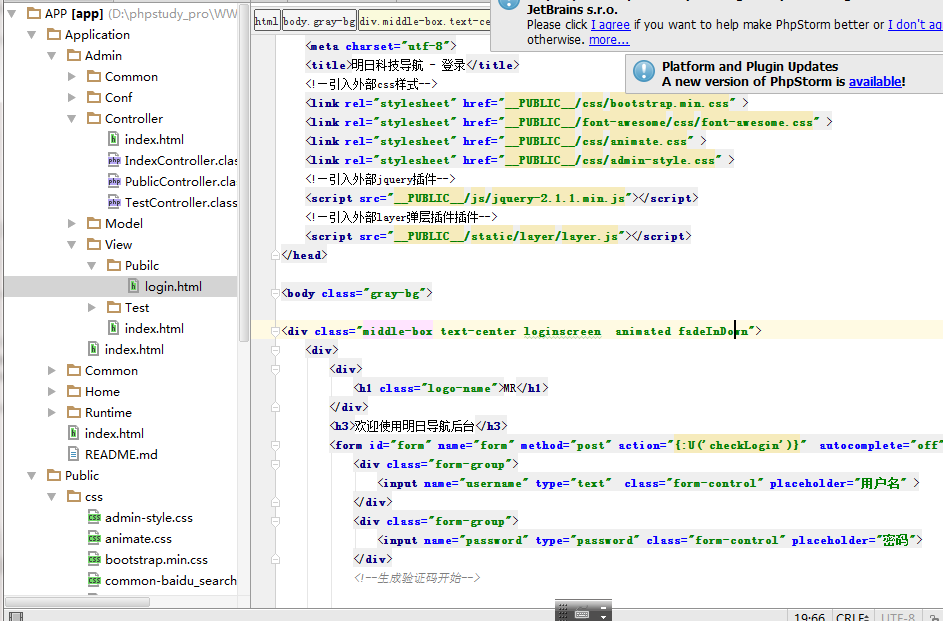The image size is (943, 621).
Task: Click the UTF-8 encoding indicator
Action: coord(898,617)
